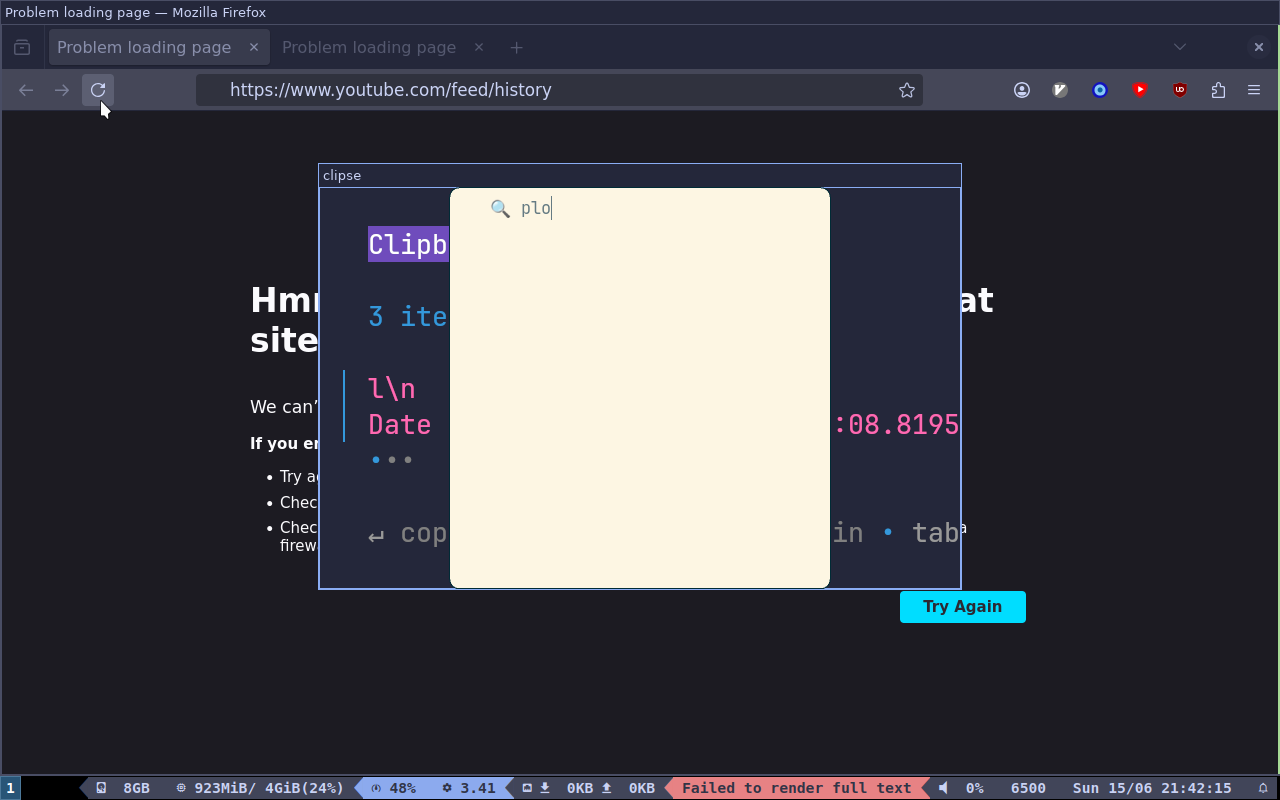
Task: Go forward with the forward arrow
Action: pos(62,90)
